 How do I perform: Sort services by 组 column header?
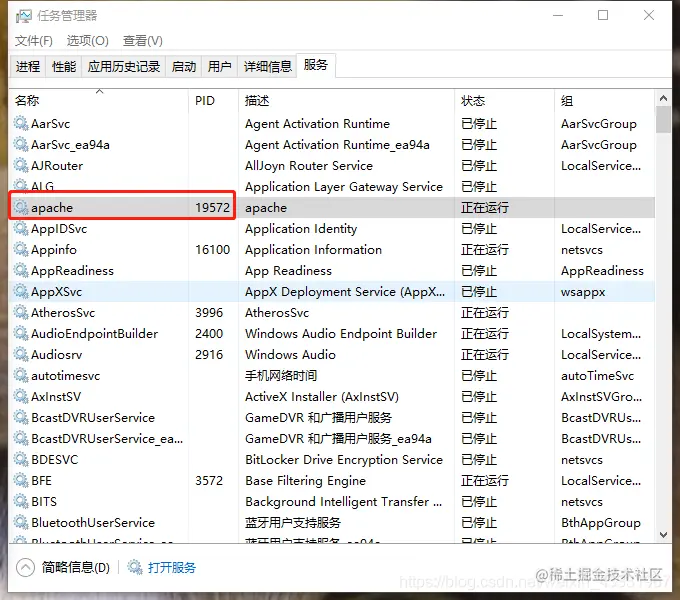[605, 101]
